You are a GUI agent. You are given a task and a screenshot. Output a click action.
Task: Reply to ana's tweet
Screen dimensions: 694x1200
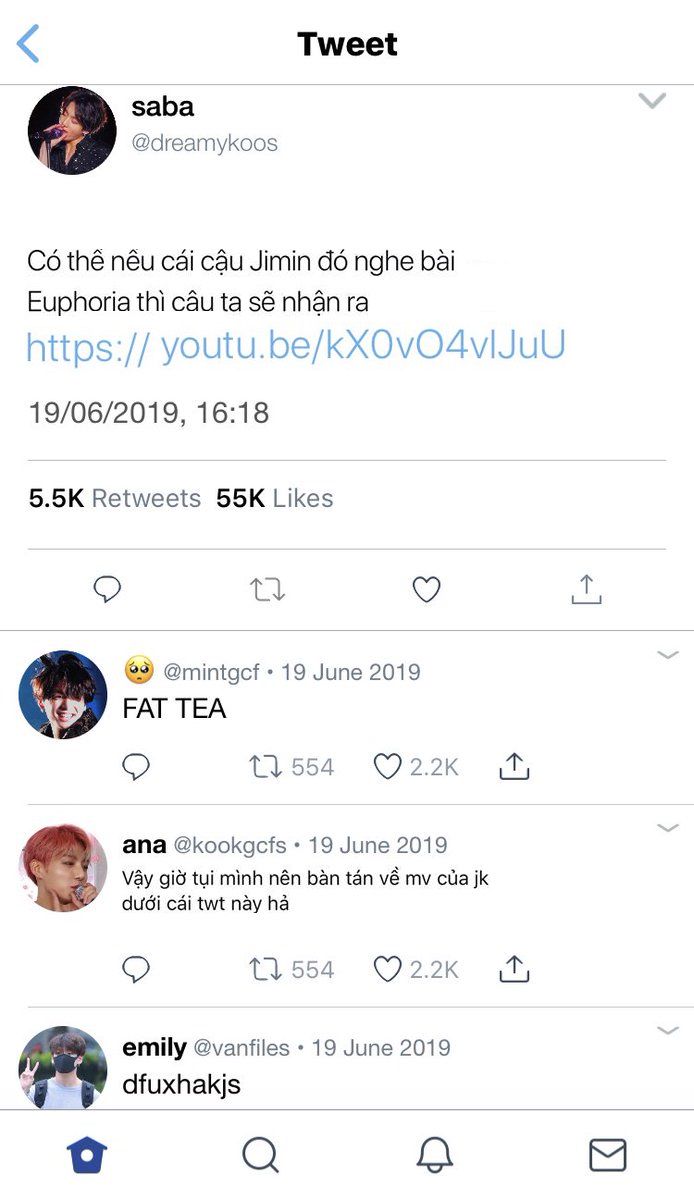pos(136,969)
